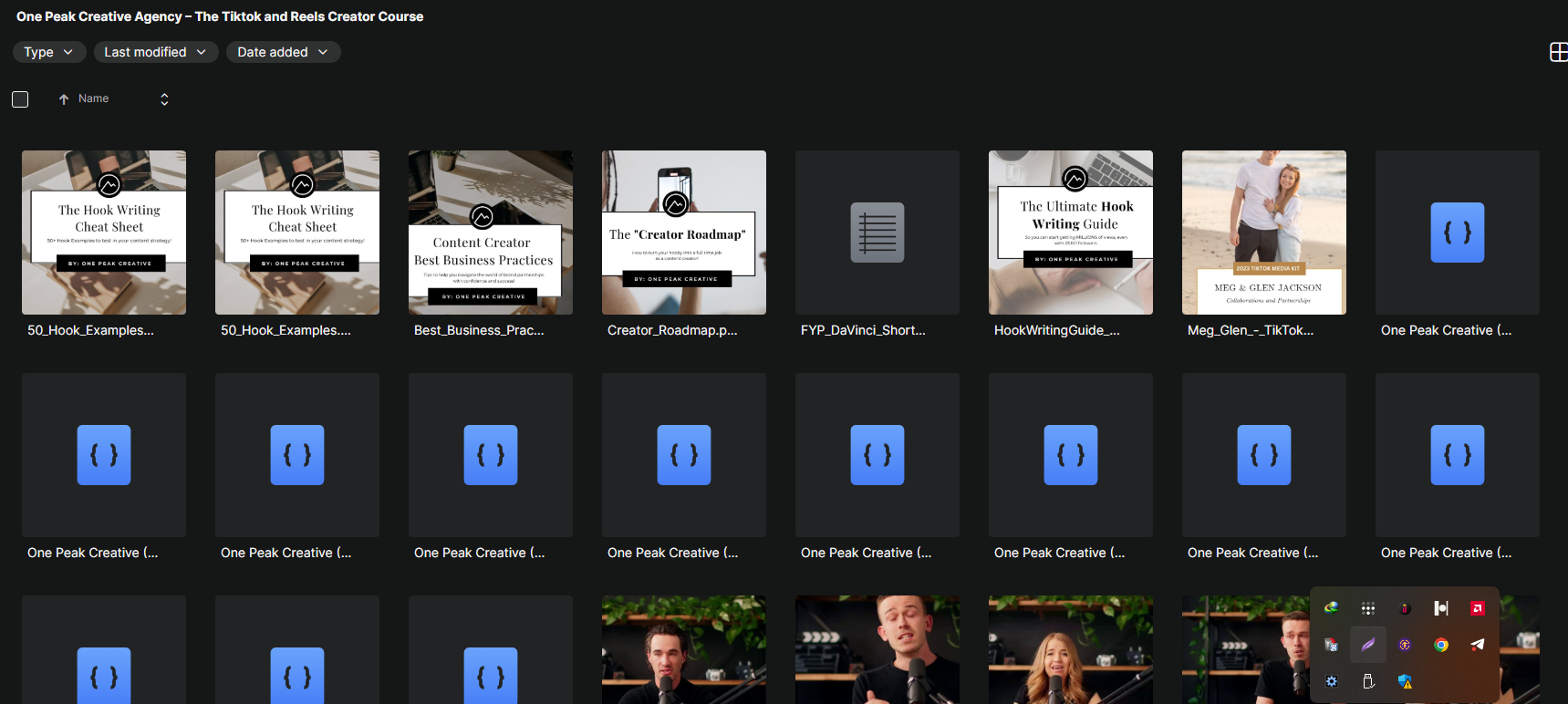Click the white bar-and-dot tray icon

(x=1441, y=608)
